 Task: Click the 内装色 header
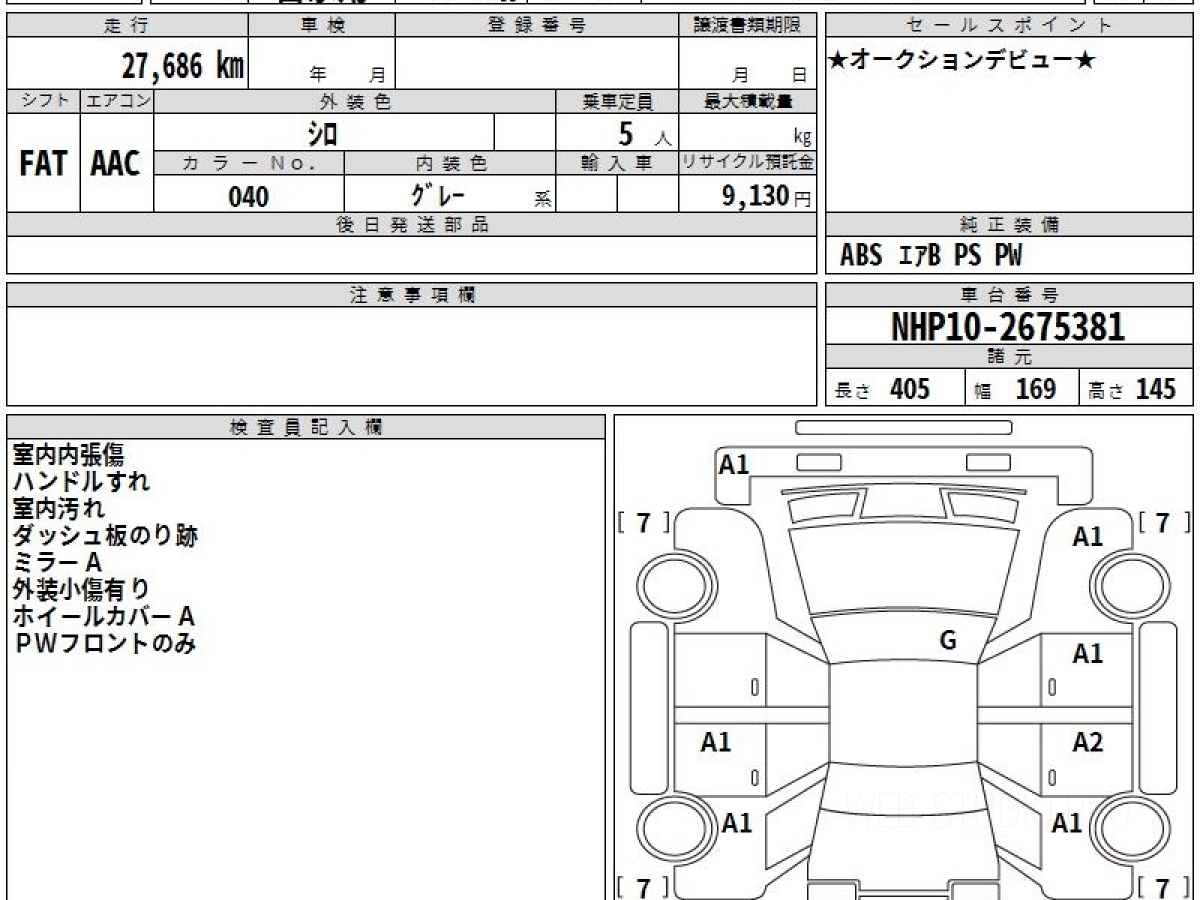(x=450, y=163)
